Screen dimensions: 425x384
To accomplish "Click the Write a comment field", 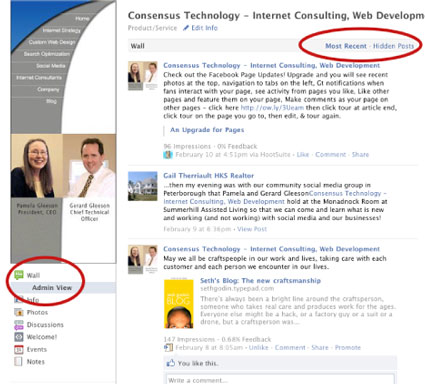I will tap(280, 379).
